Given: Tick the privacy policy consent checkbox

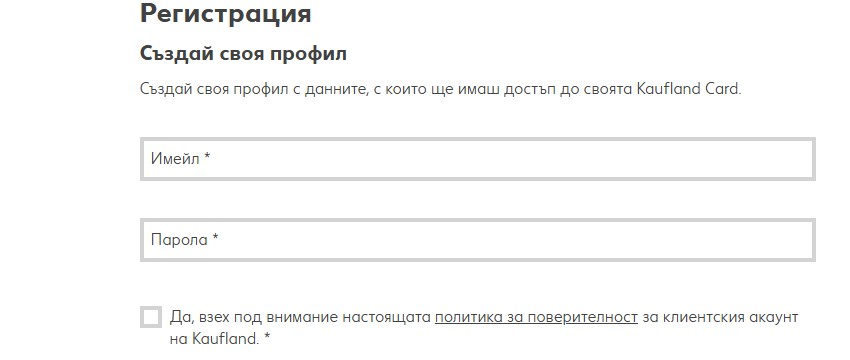Looking at the screenshot, I should (x=151, y=317).
